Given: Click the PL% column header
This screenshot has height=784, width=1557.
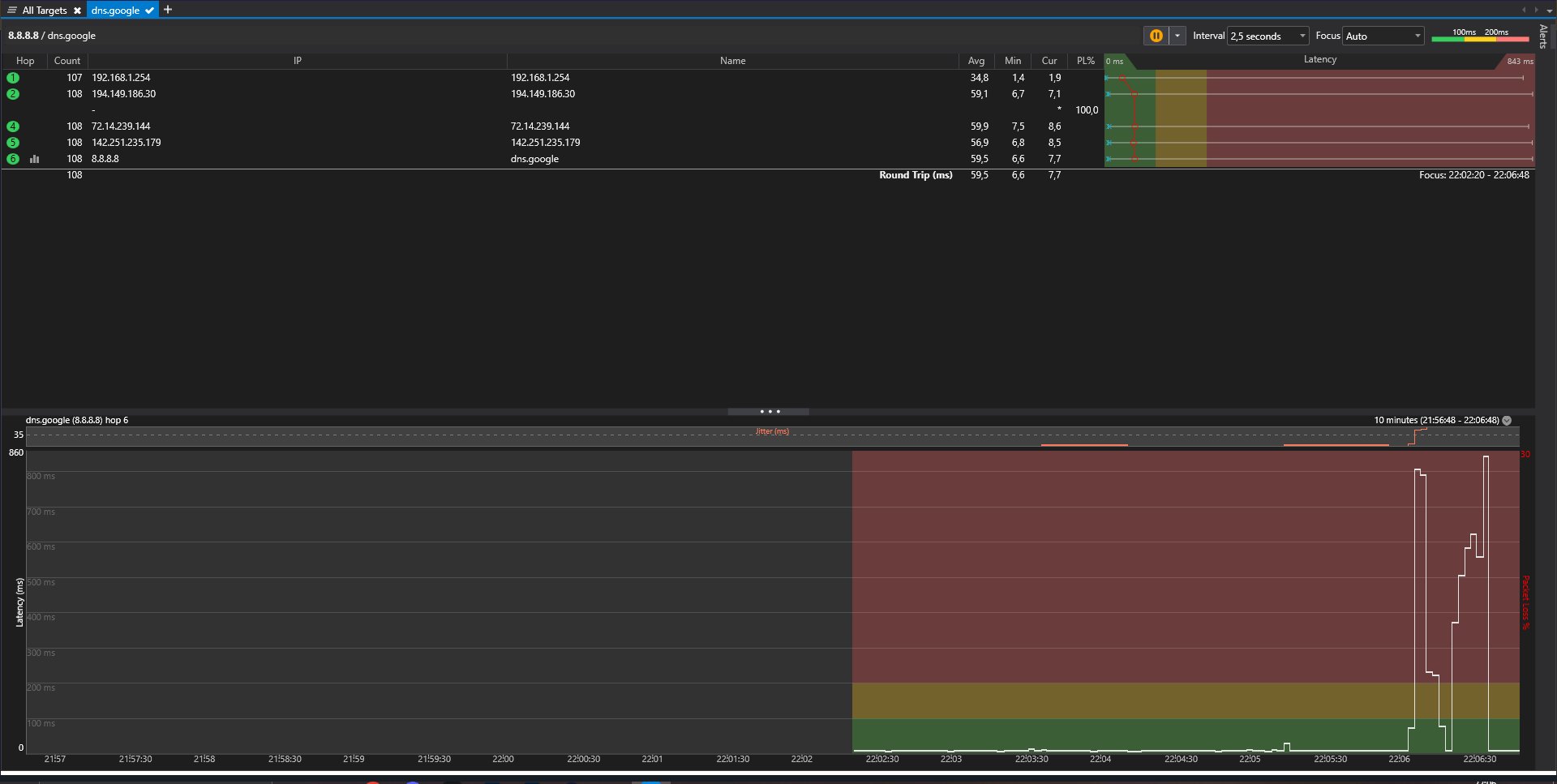Looking at the screenshot, I should 1085,61.
